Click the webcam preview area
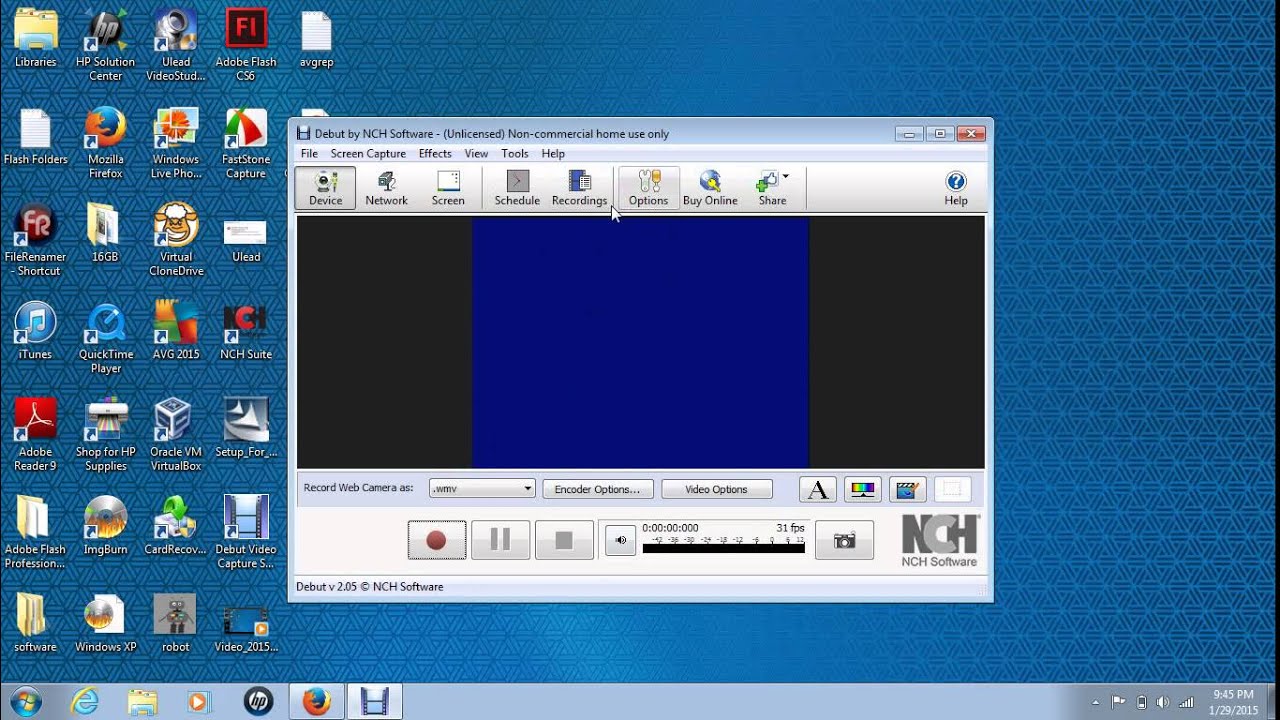The image size is (1280, 720). pos(640,342)
